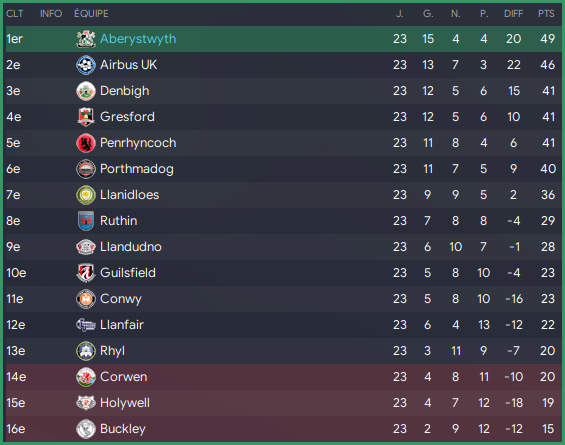Click the Llanidloes yellow crest
The width and height of the screenshot is (565, 445).
(86, 195)
